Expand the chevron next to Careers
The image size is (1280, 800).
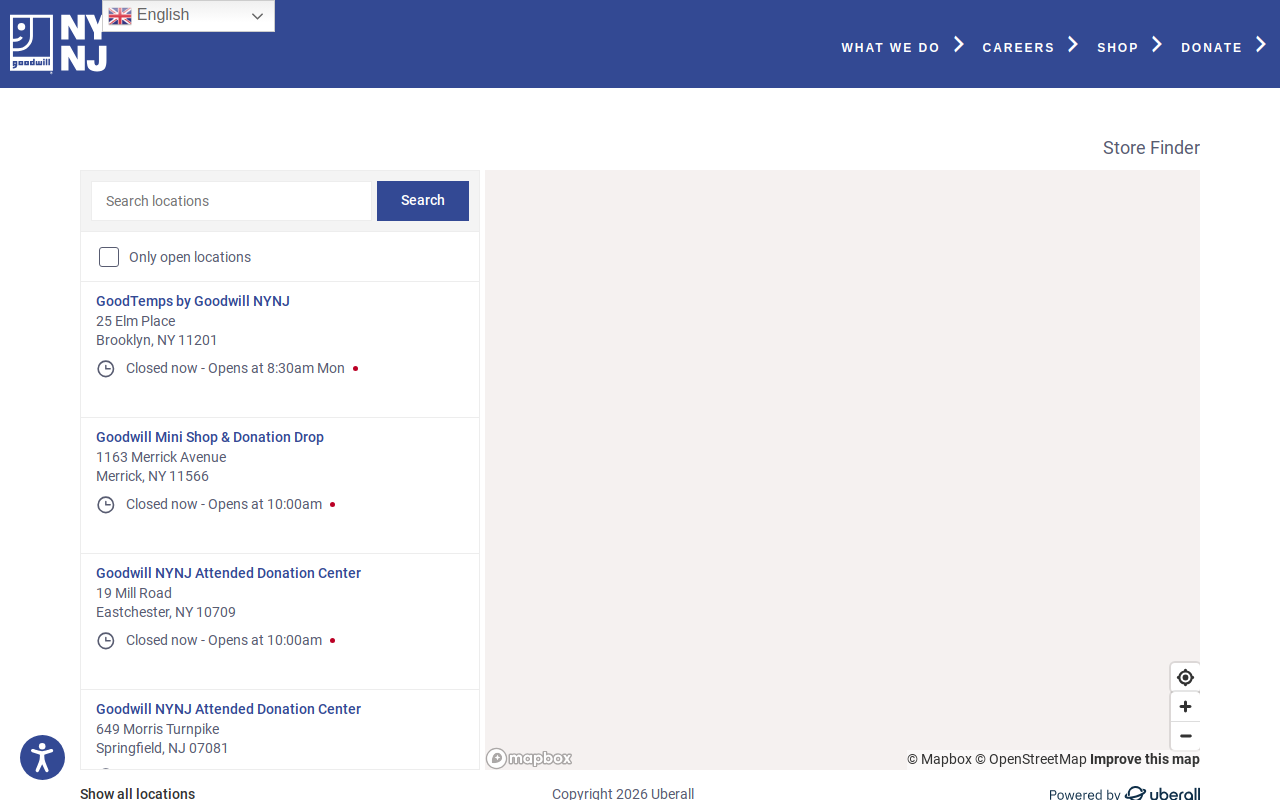[1073, 44]
